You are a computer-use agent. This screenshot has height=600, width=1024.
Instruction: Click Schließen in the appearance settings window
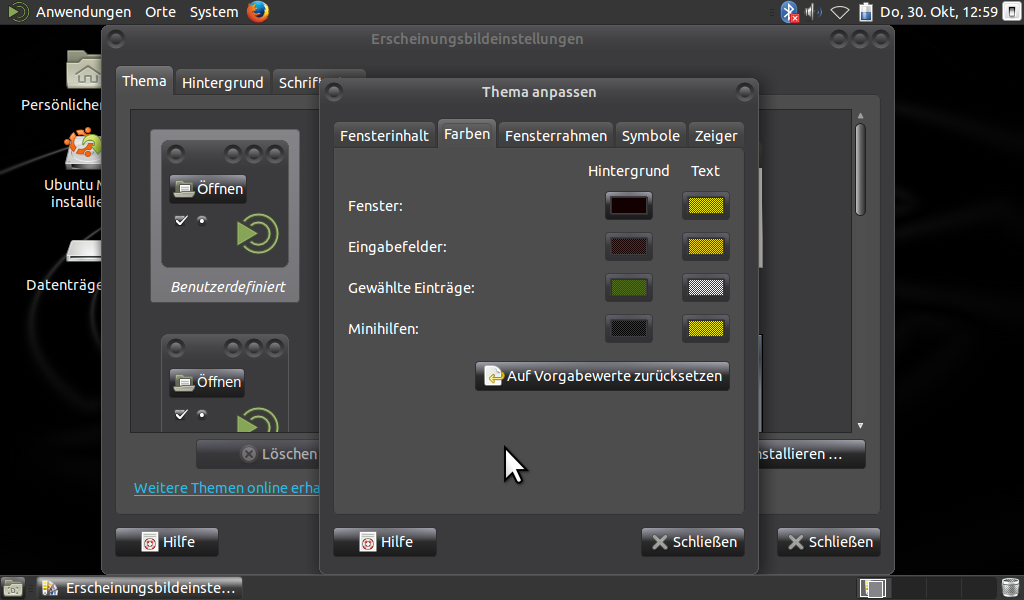(x=829, y=542)
